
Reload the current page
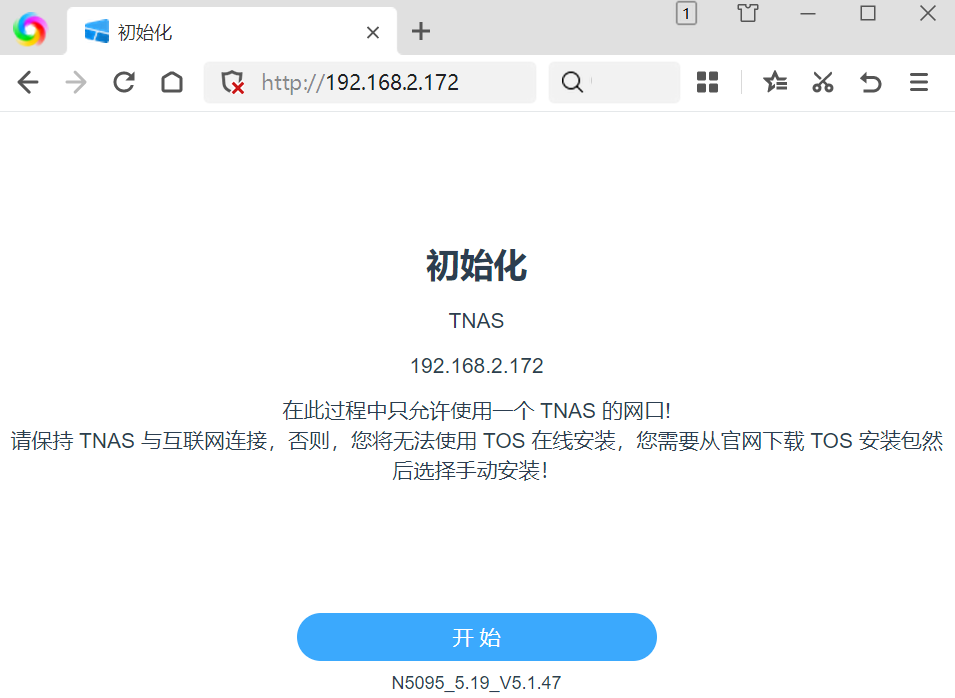tap(124, 82)
